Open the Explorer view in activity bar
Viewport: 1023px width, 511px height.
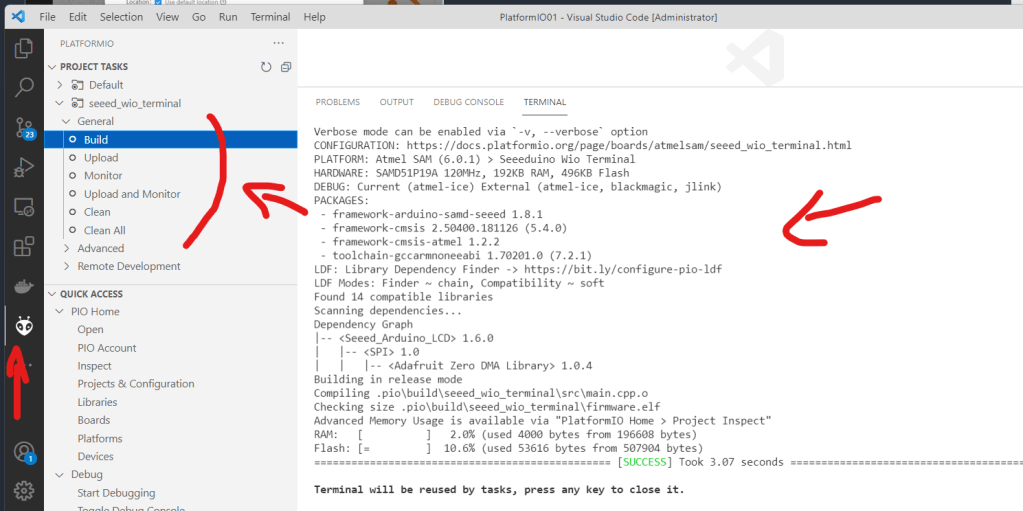click(24, 47)
